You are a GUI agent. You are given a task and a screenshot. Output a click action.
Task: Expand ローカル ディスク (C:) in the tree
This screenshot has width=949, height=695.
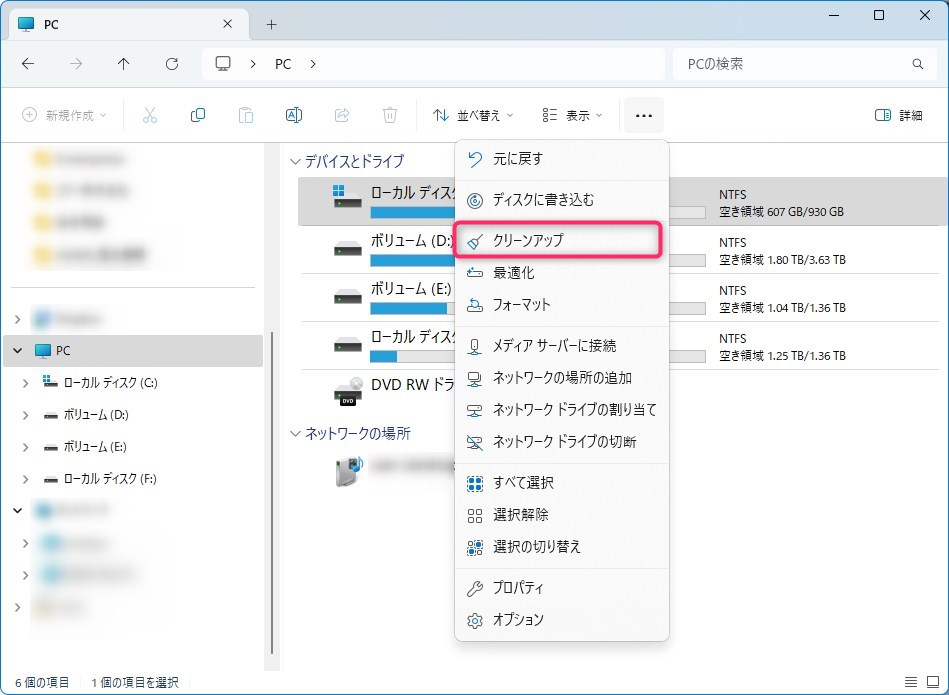click(25, 383)
